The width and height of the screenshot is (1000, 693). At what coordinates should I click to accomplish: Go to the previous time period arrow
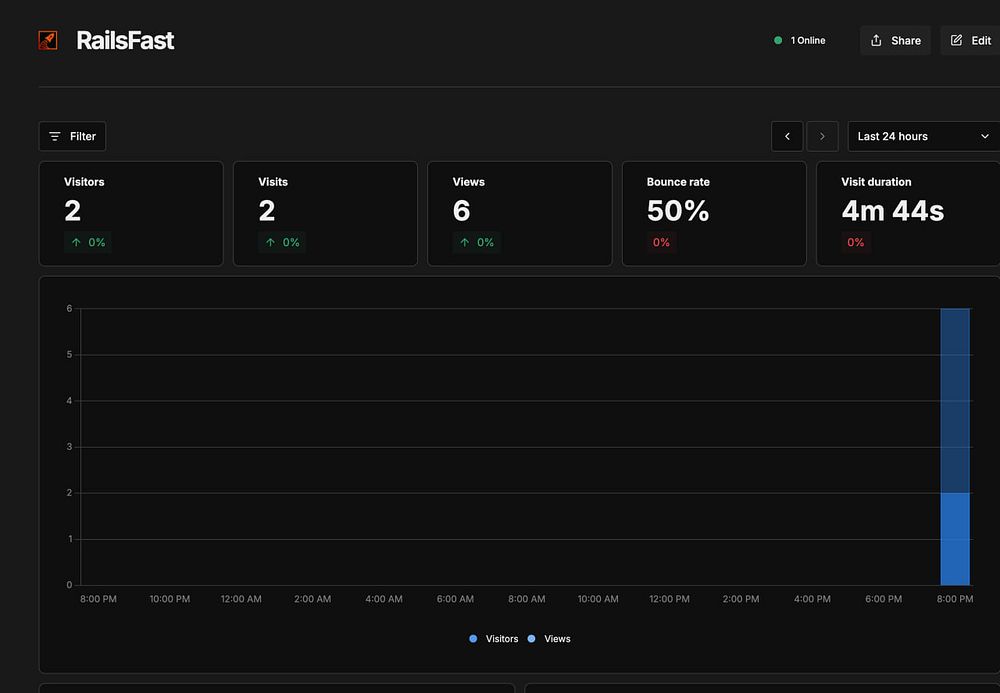coord(787,136)
